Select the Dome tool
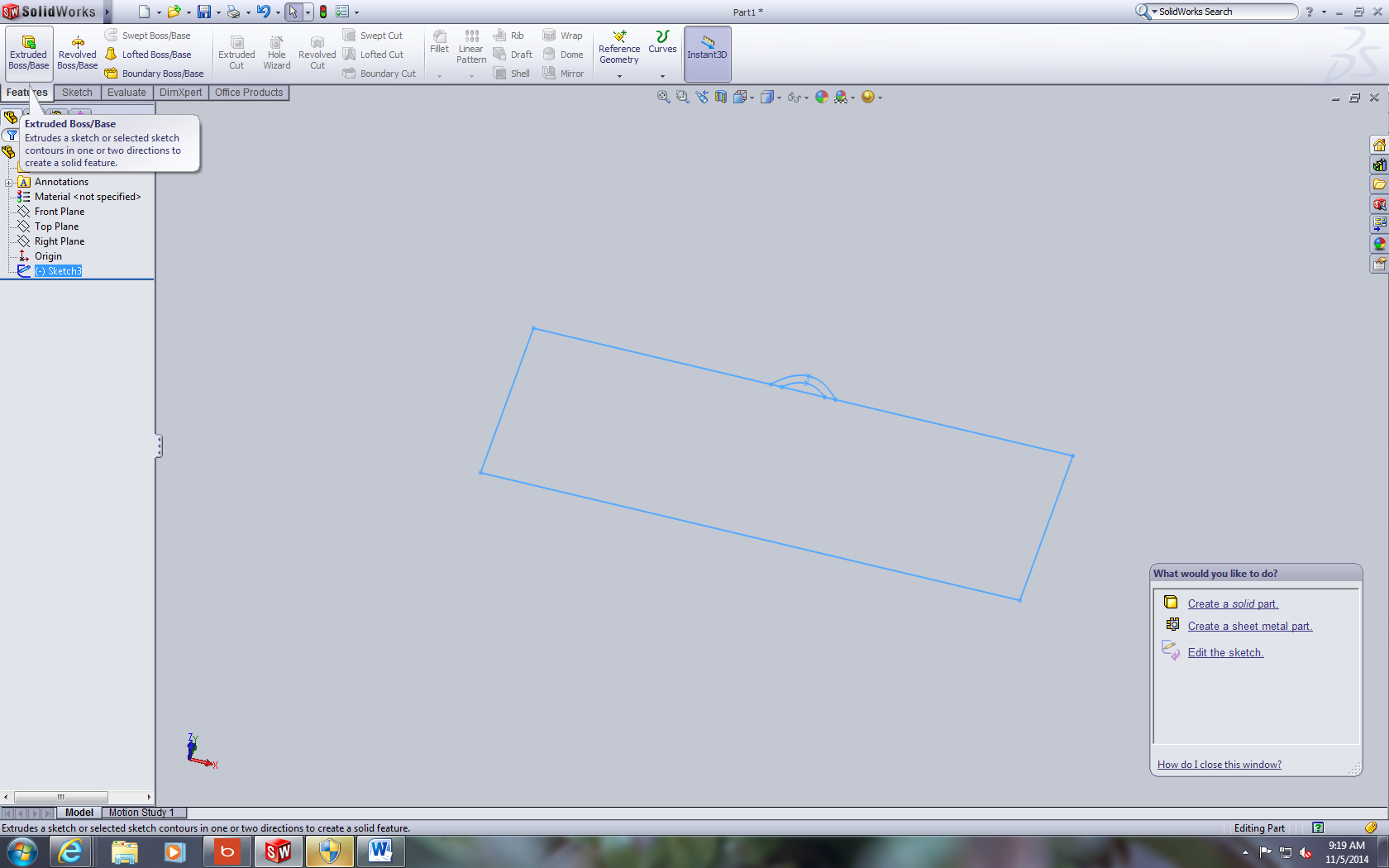Viewport: 1389px width, 868px height. click(563, 55)
